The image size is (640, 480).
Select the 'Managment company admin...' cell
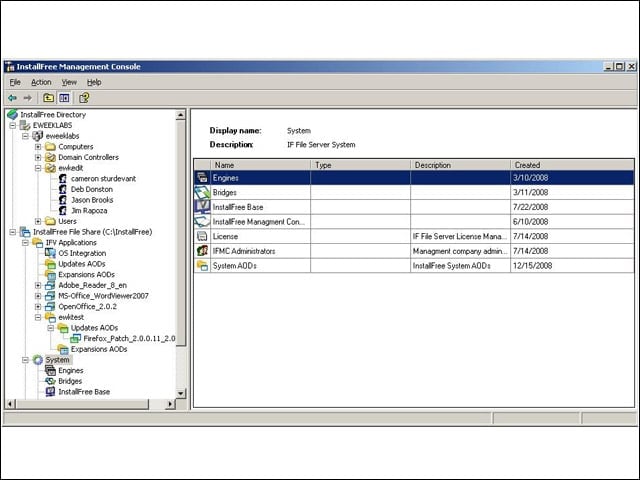click(x=460, y=251)
